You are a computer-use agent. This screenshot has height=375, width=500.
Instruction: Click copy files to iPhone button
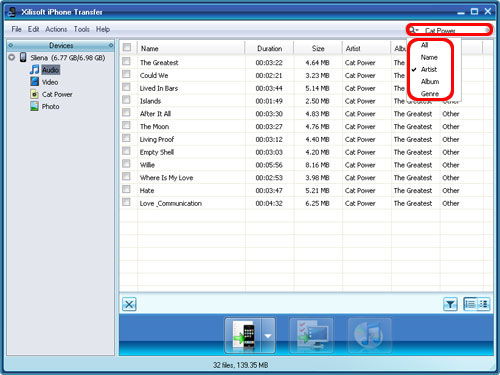tap(244, 335)
